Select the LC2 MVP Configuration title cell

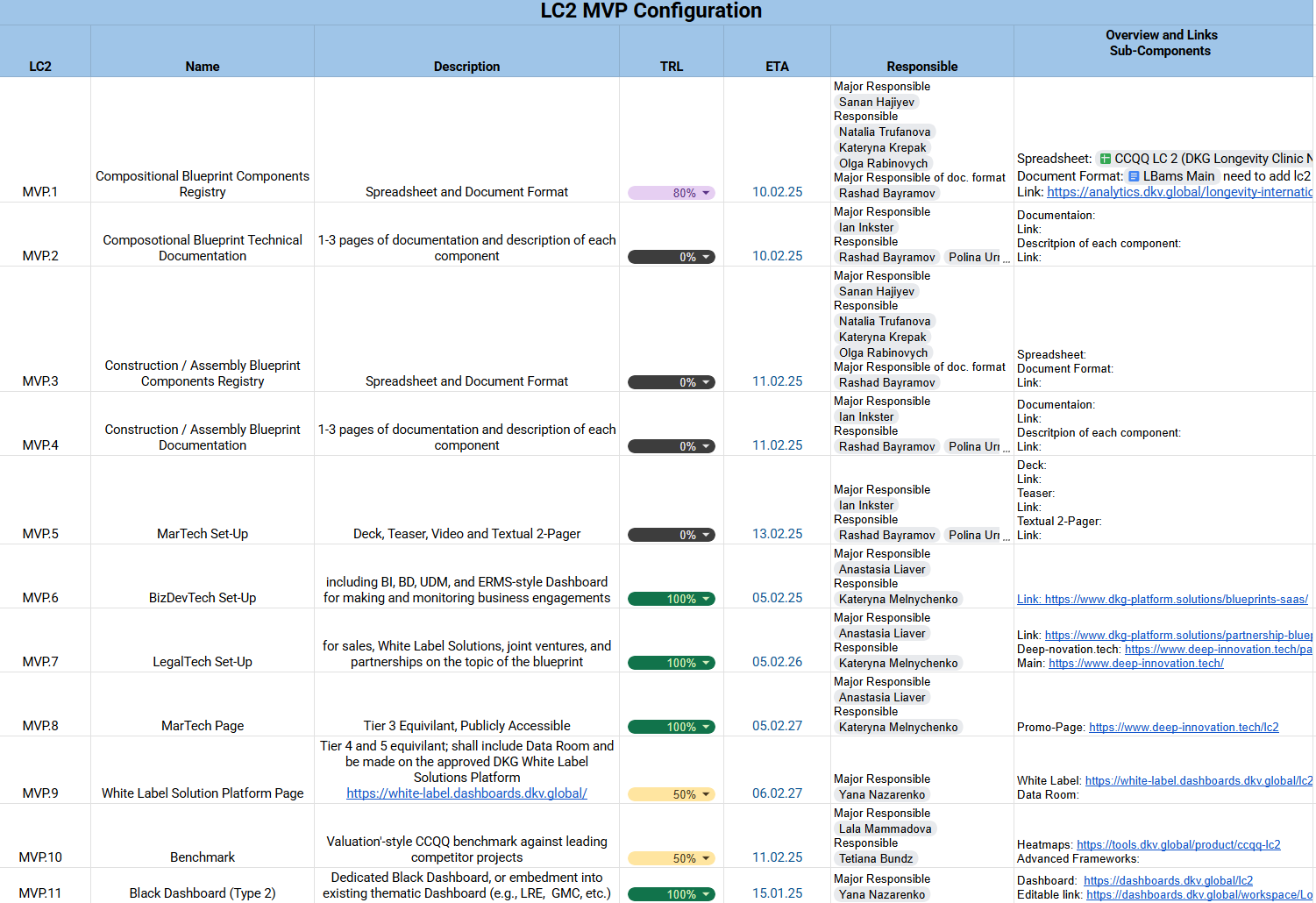(x=651, y=11)
